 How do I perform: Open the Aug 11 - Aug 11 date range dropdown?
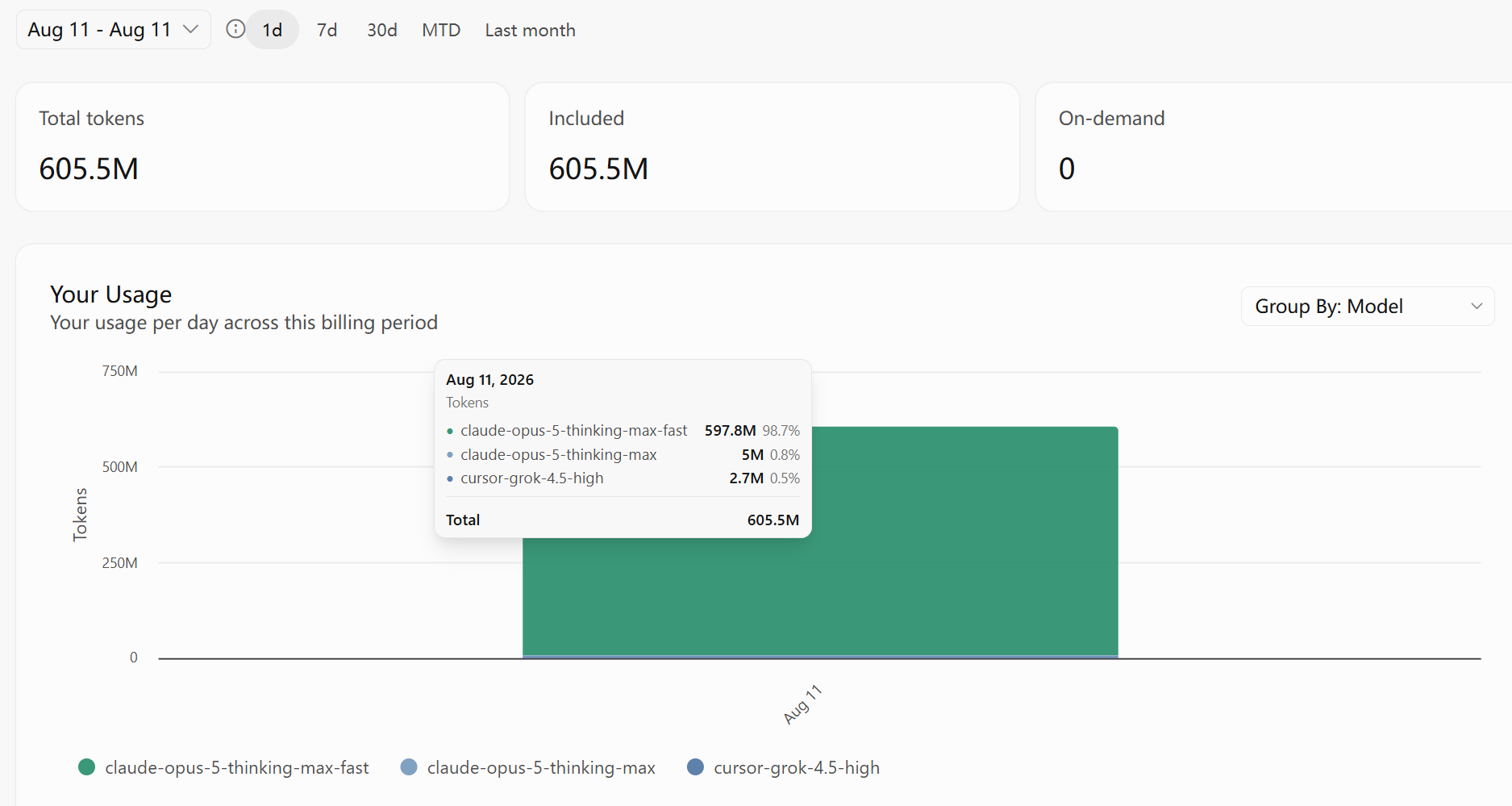(x=114, y=30)
